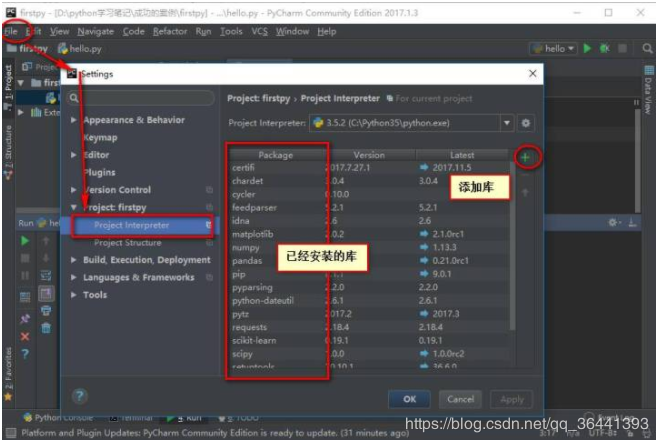The image size is (659, 443).
Task: Open the interpreter gear settings icon
Action: tap(525, 123)
